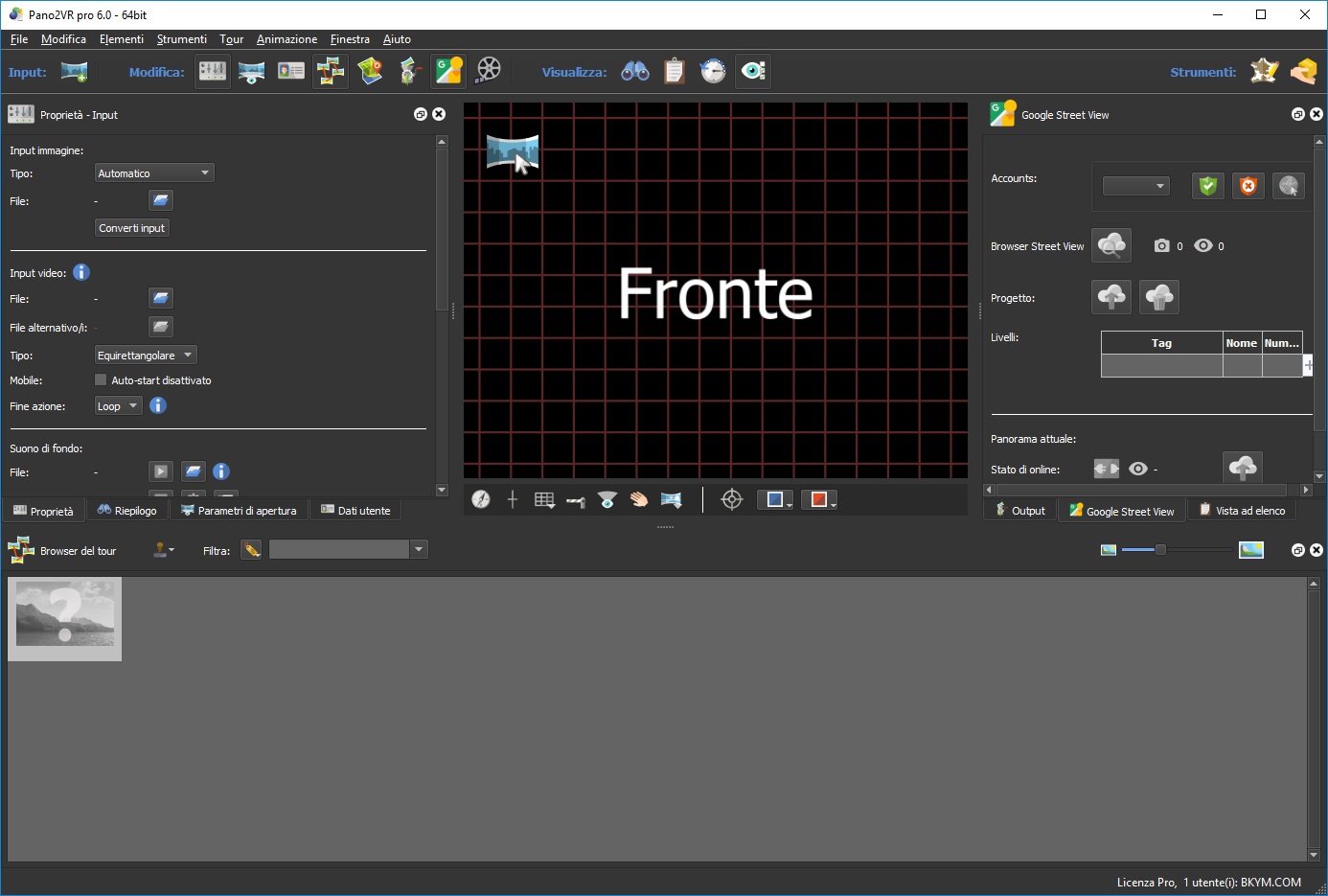Click the Browser Street View cloud search icon

coord(1111,245)
